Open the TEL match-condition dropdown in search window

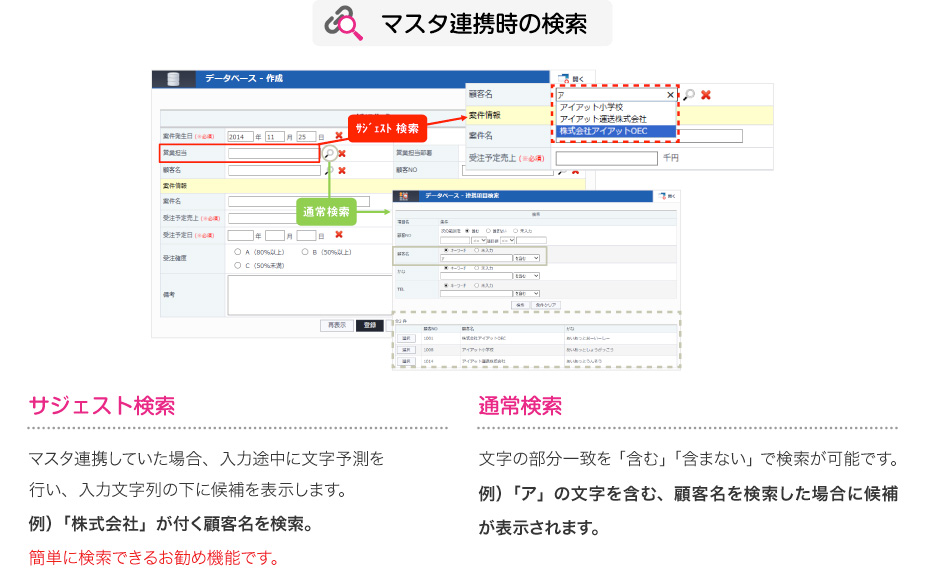[x=526, y=293]
